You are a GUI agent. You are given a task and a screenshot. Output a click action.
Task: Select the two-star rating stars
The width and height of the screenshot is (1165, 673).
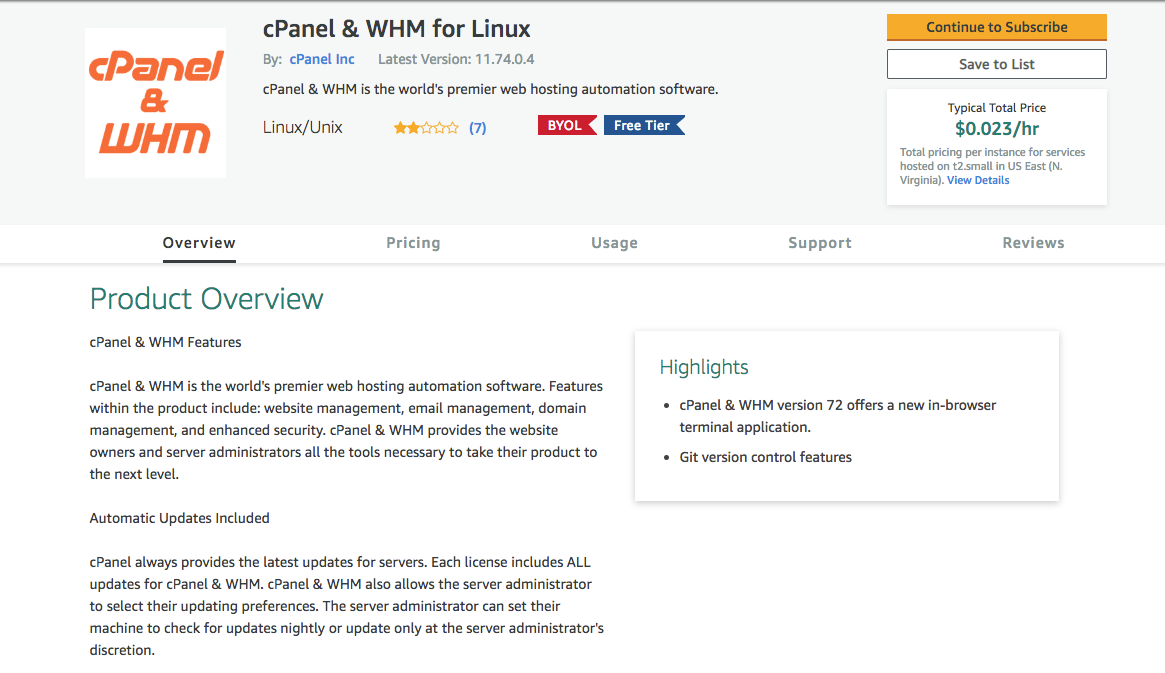tap(428, 125)
